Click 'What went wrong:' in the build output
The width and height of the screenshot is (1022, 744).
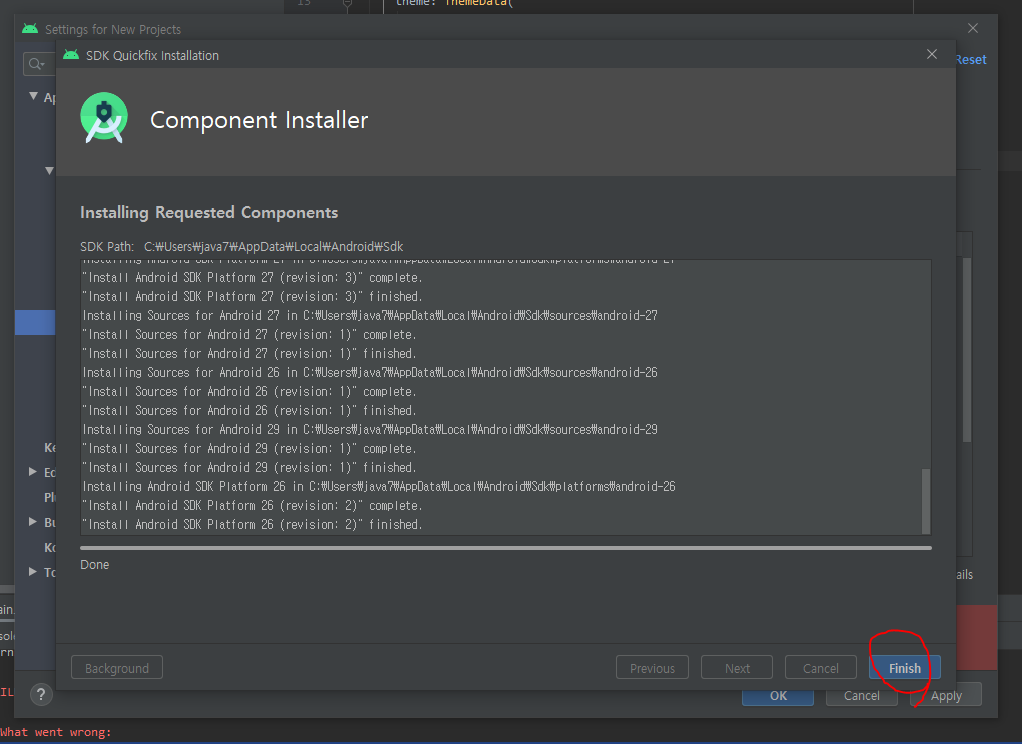(56, 732)
